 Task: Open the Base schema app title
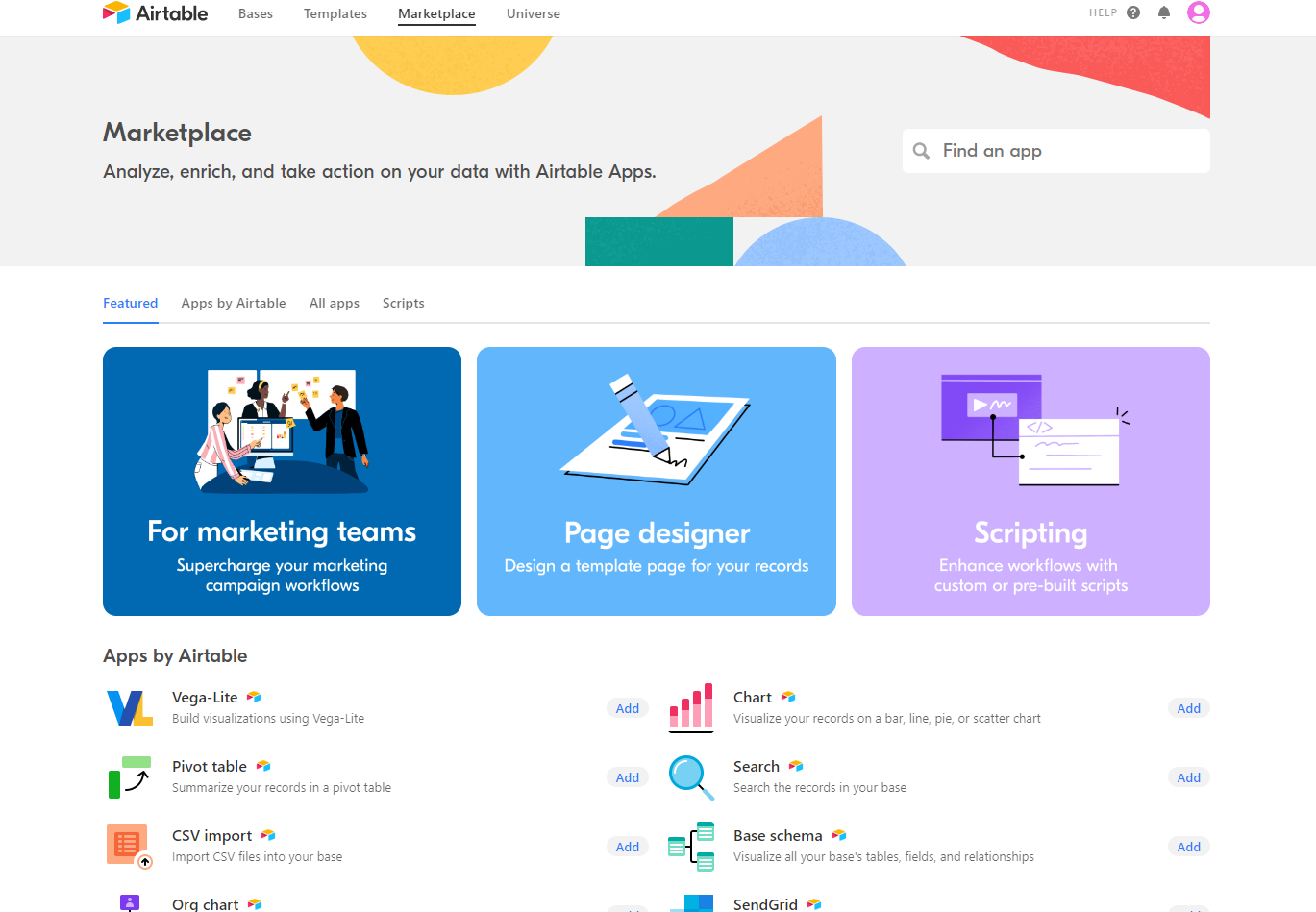(778, 835)
